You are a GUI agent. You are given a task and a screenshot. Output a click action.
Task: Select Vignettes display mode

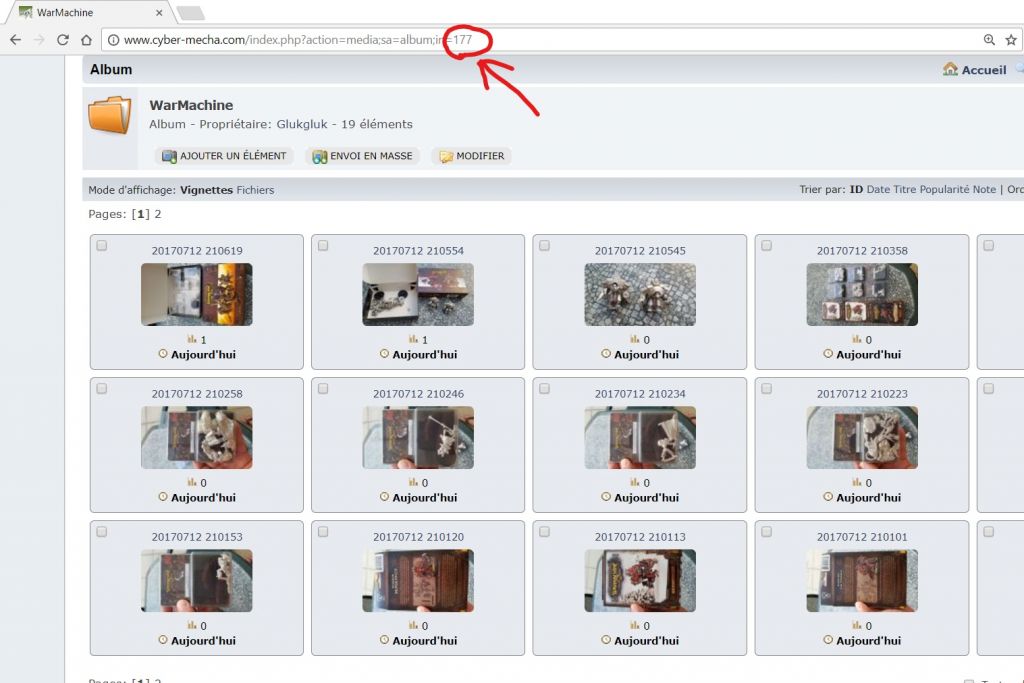206,190
